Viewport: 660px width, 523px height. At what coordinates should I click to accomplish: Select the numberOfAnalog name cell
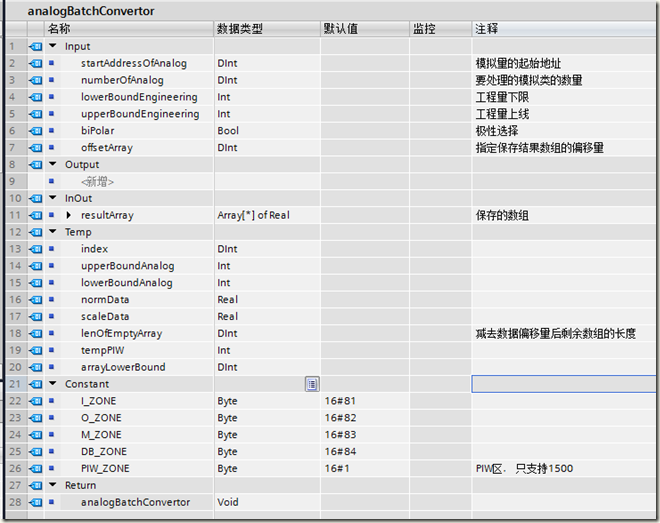[x=122, y=80]
